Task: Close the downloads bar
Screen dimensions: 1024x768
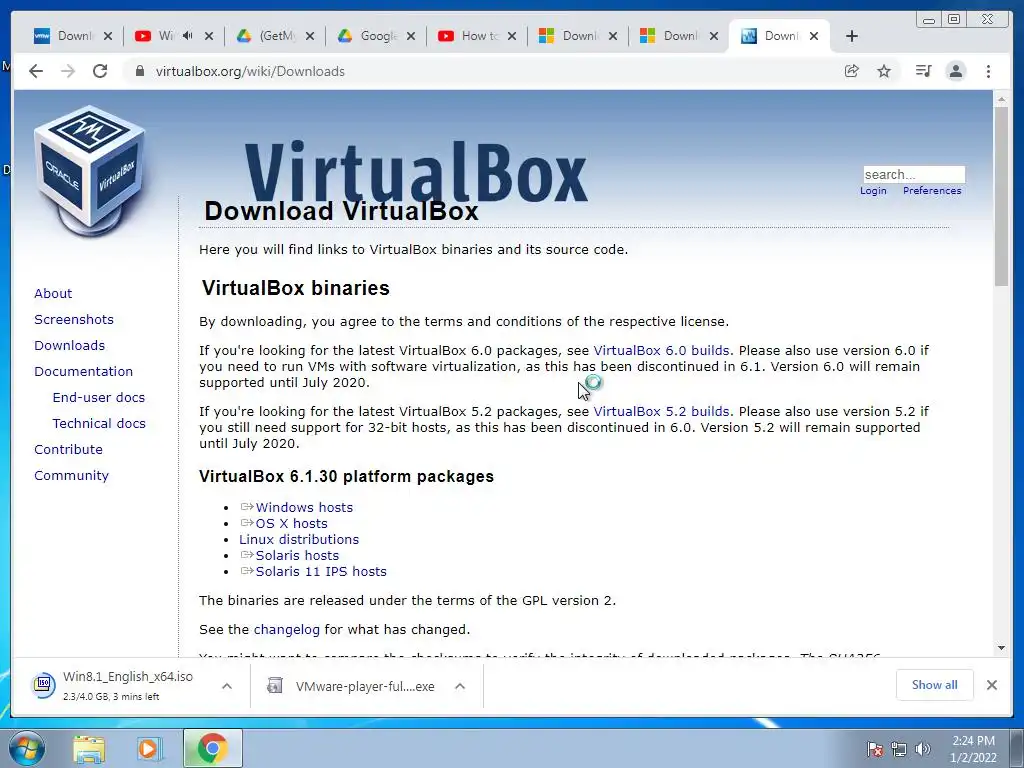Action: tap(991, 685)
